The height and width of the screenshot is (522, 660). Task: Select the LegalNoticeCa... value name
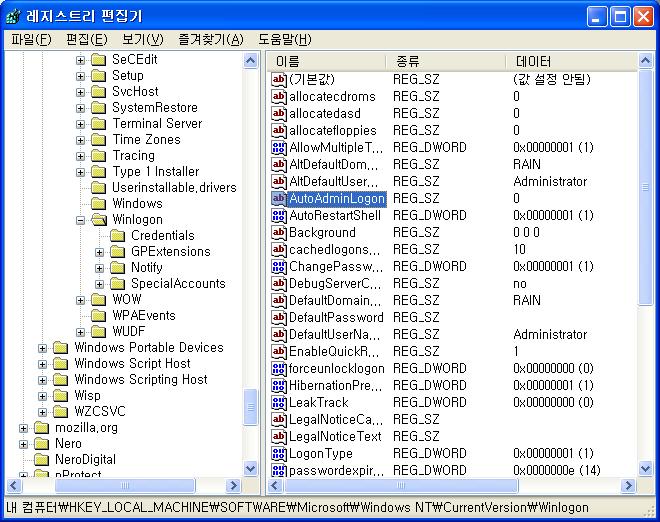click(336, 420)
